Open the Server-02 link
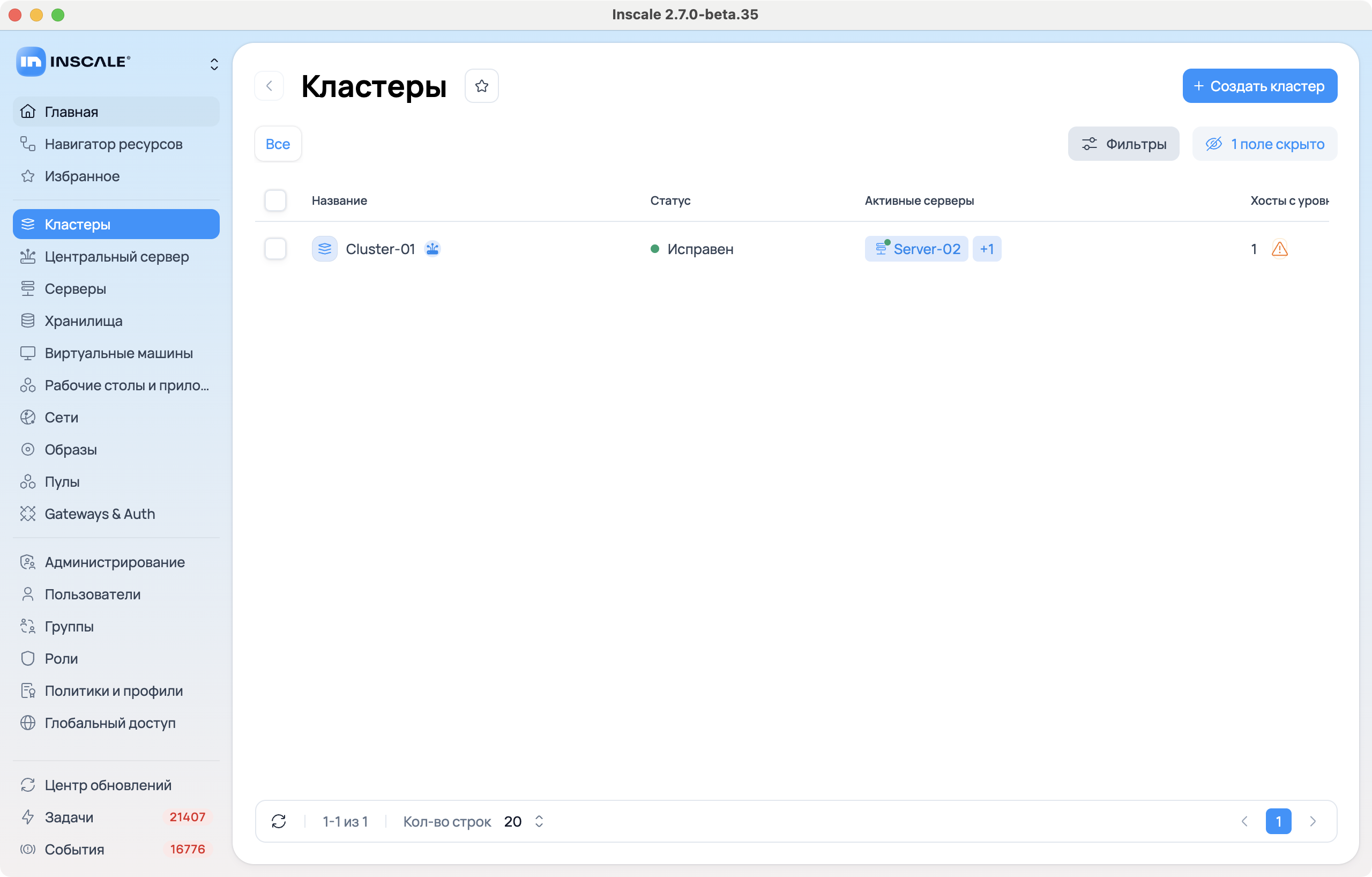 pos(916,249)
